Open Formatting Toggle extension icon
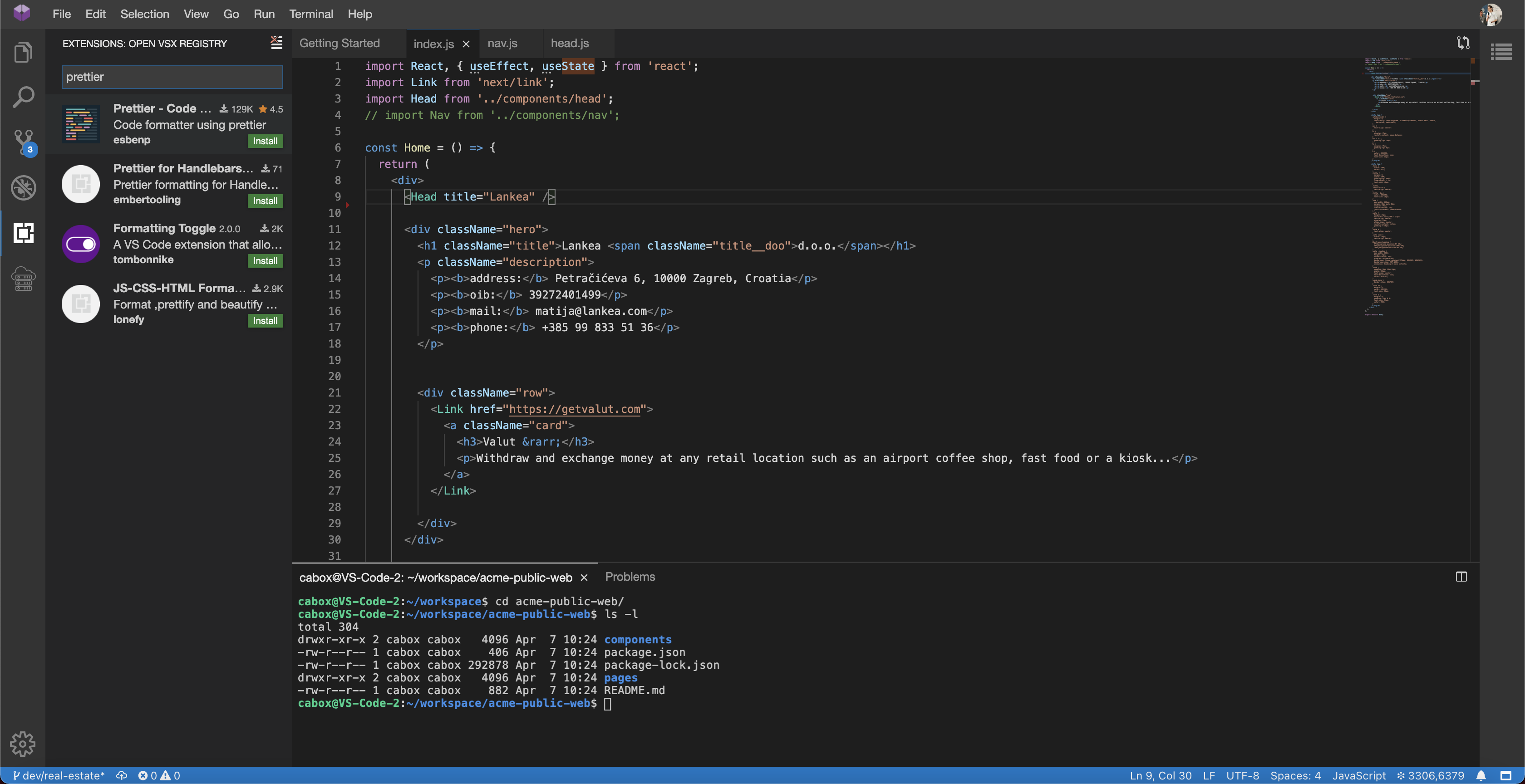1525x784 pixels. (80, 244)
